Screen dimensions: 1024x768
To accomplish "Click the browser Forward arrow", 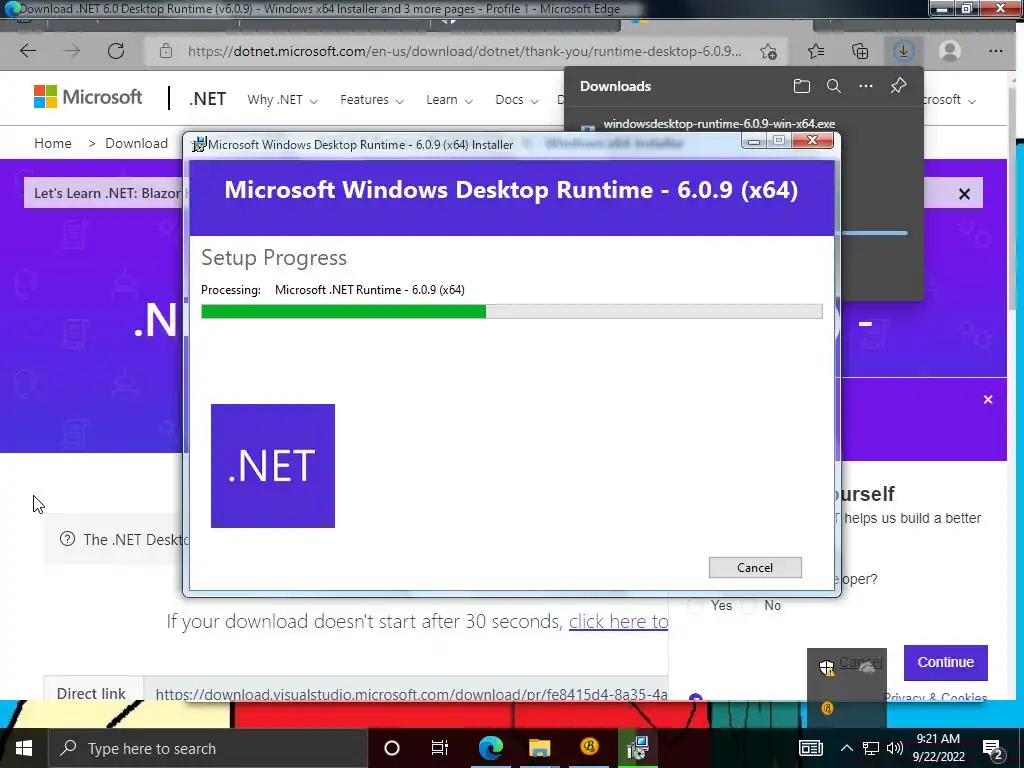I will click(72, 51).
